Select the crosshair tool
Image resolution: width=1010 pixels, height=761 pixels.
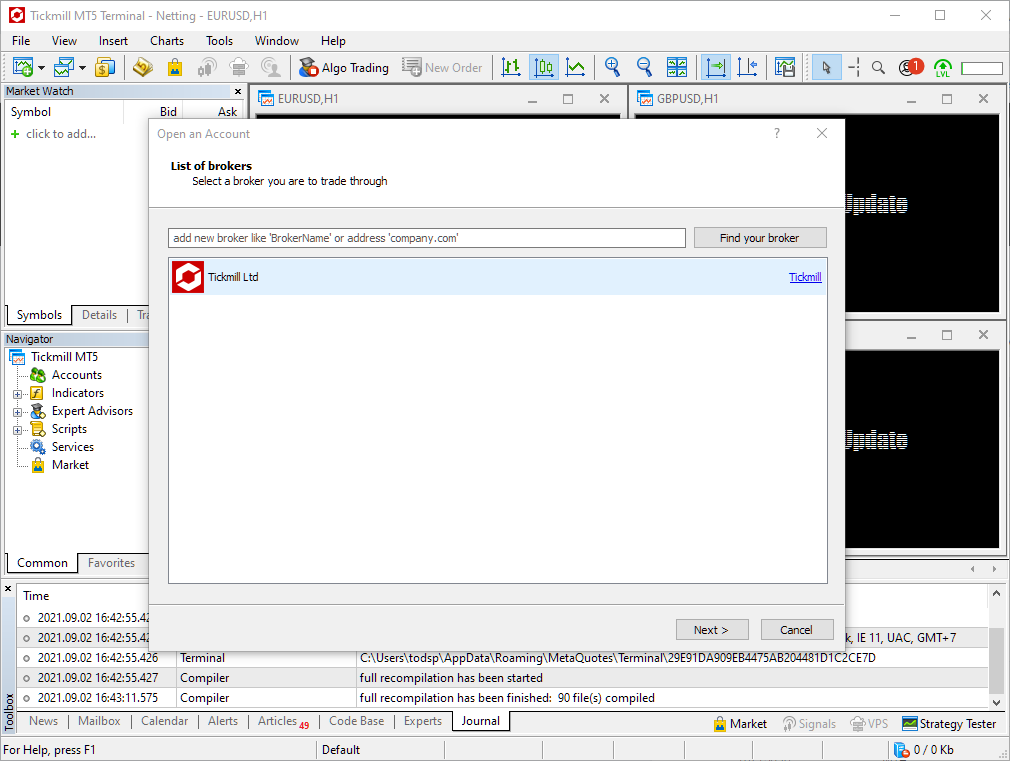click(x=853, y=67)
